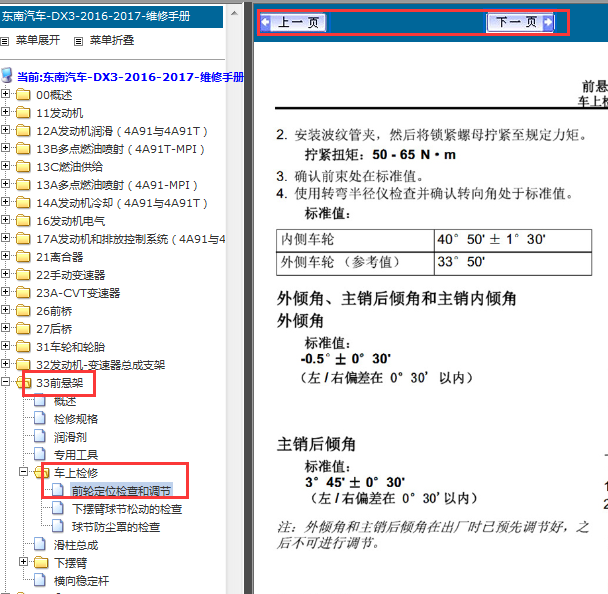Click open folder icon of 车上检修
This screenshot has height=594, width=608.
(x=41, y=473)
